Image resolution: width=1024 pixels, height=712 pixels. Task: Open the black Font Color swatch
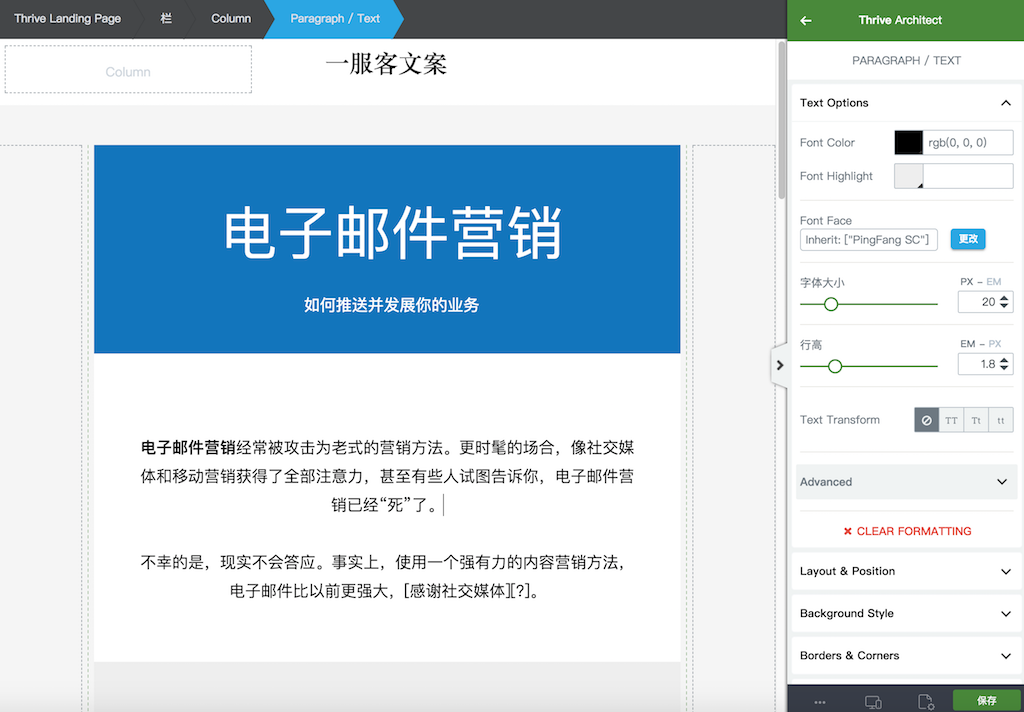click(908, 143)
